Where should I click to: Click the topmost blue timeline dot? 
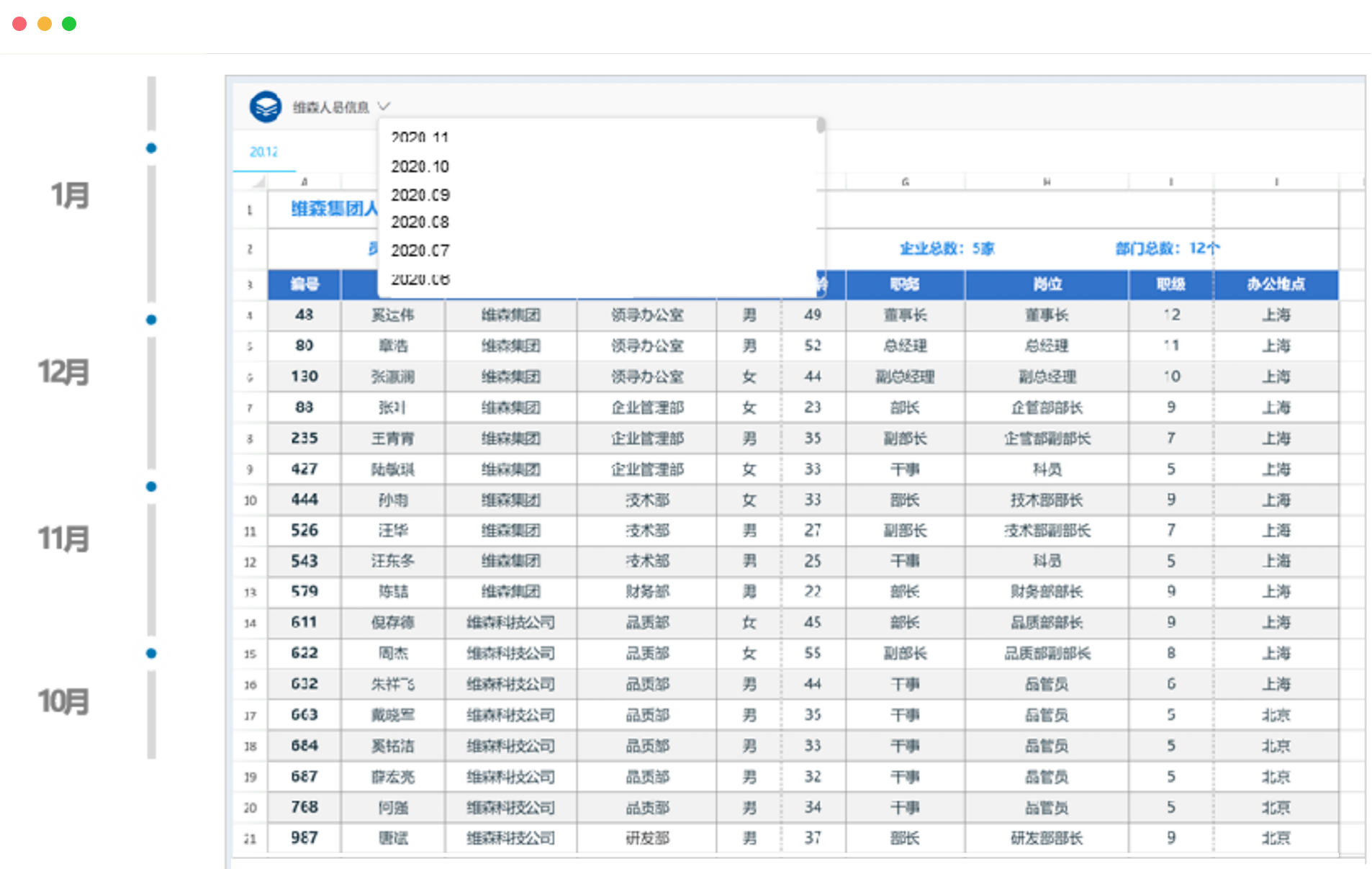(x=151, y=148)
